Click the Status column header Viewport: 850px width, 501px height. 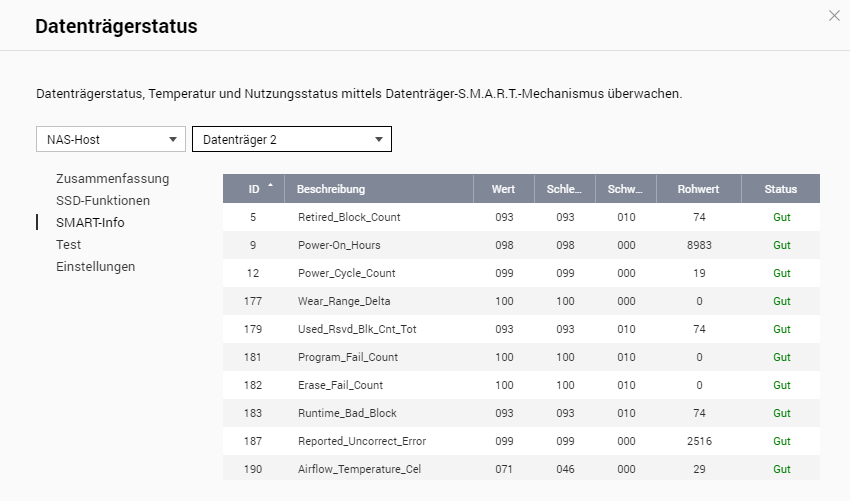pos(781,189)
